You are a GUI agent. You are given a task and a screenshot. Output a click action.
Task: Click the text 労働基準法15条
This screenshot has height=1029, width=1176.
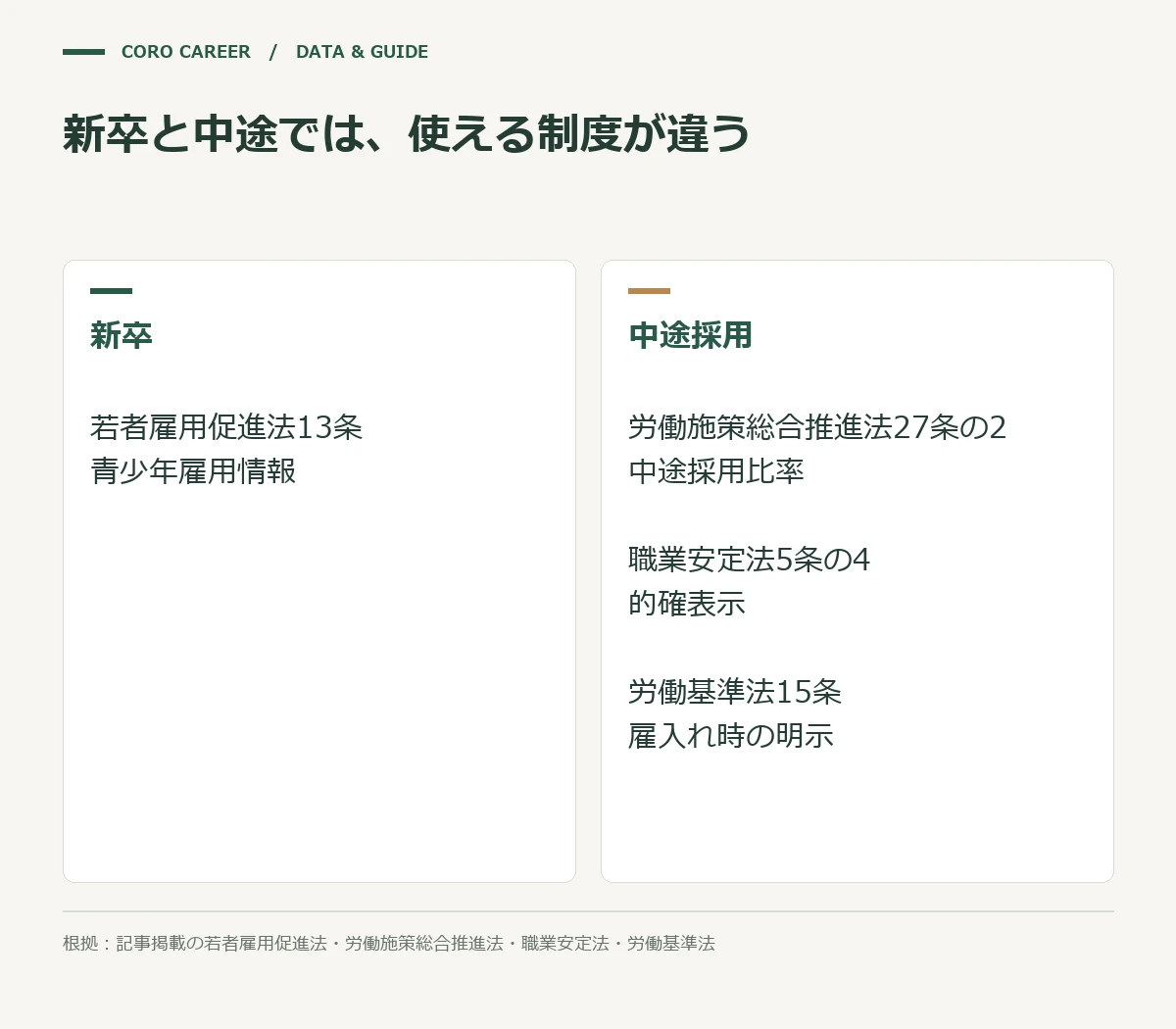pyautogui.click(x=735, y=692)
